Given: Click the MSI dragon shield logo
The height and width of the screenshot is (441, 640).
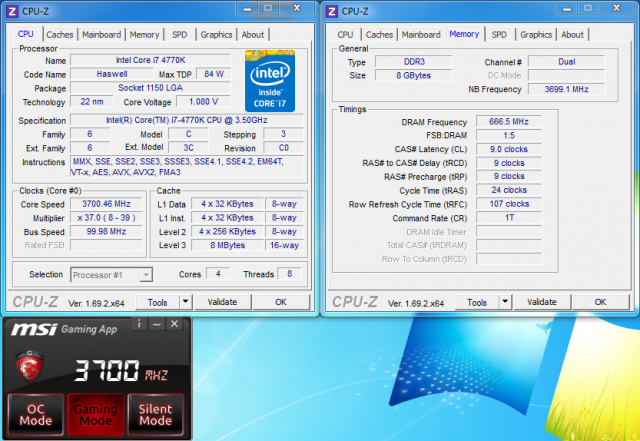Looking at the screenshot, I should [29, 365].
